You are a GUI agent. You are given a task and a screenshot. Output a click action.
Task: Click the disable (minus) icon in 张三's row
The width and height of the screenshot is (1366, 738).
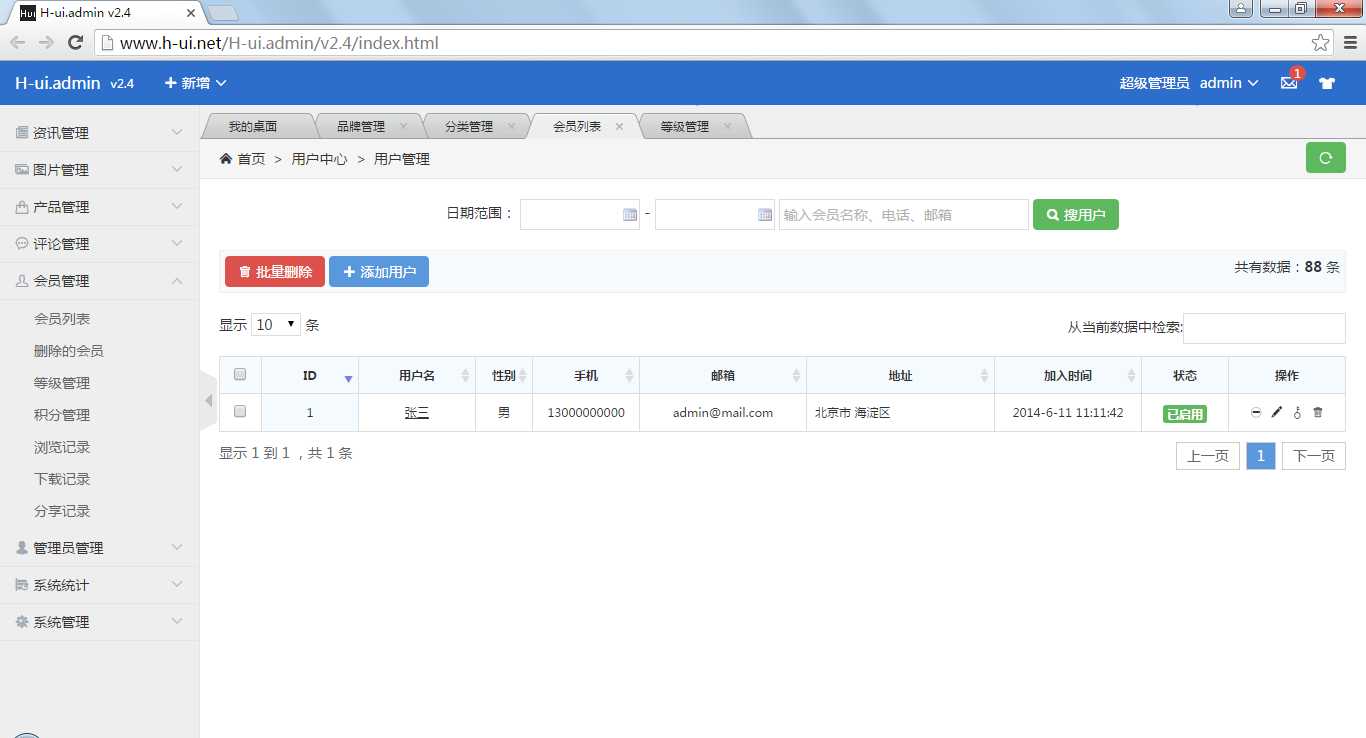(x=1256, y=412)
